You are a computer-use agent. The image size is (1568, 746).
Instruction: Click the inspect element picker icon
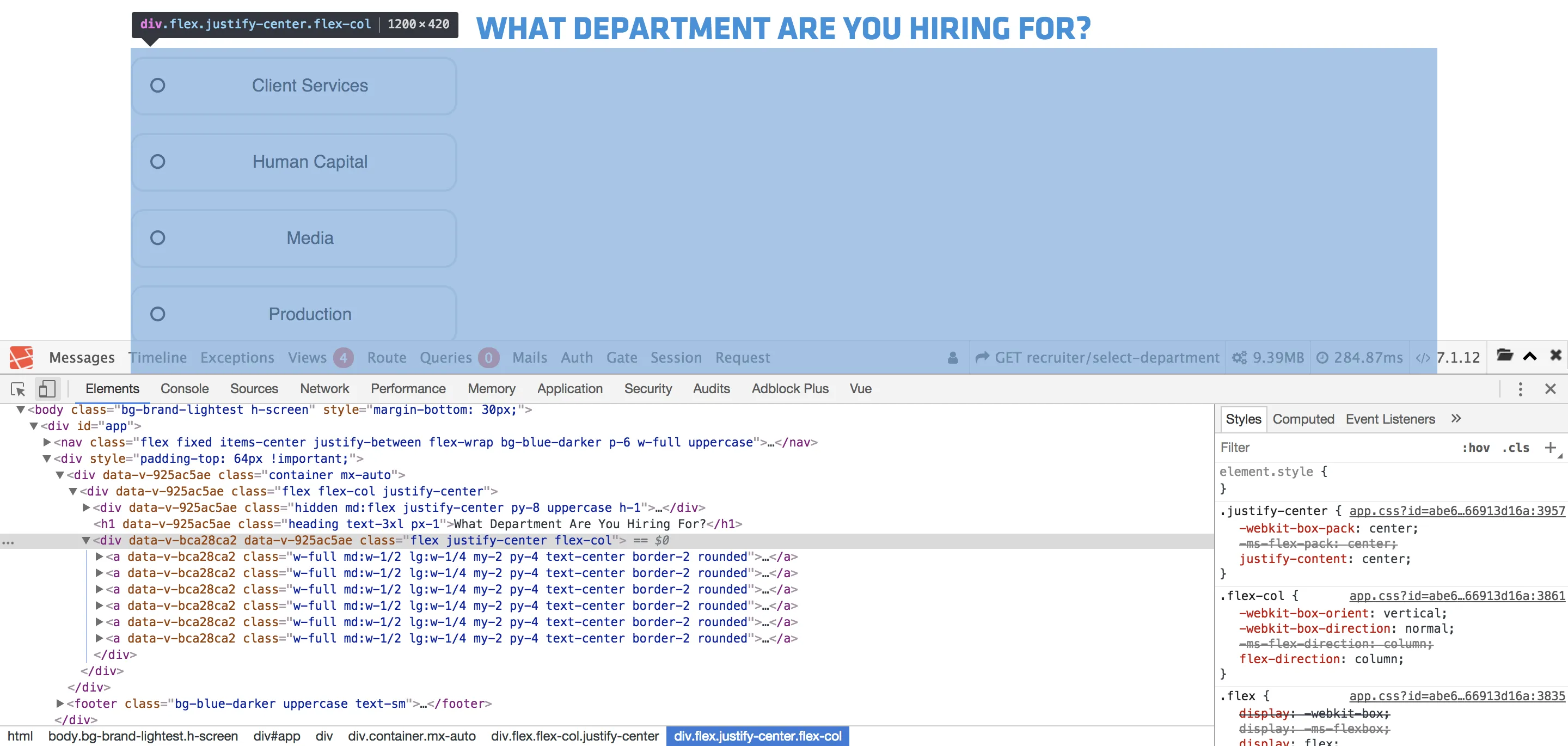19,389
